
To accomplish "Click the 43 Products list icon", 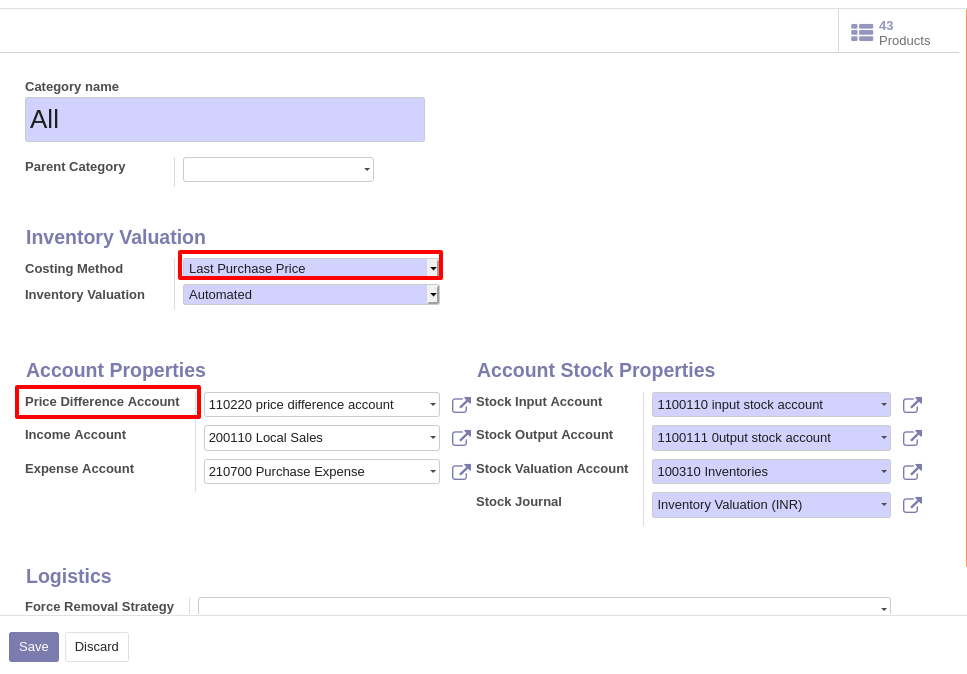I will click(862, 33).
